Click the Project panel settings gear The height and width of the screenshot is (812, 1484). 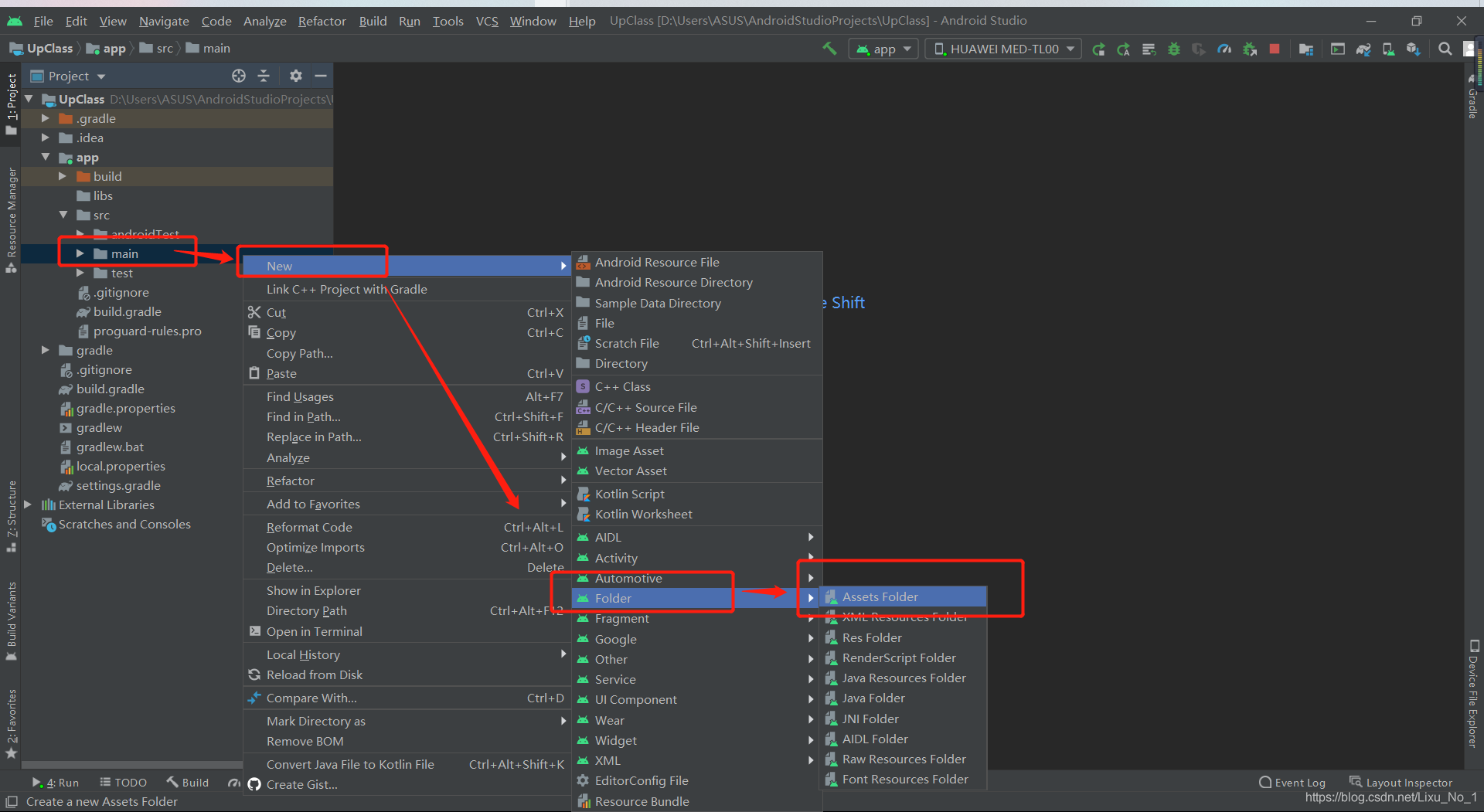(x=295, y=76)
